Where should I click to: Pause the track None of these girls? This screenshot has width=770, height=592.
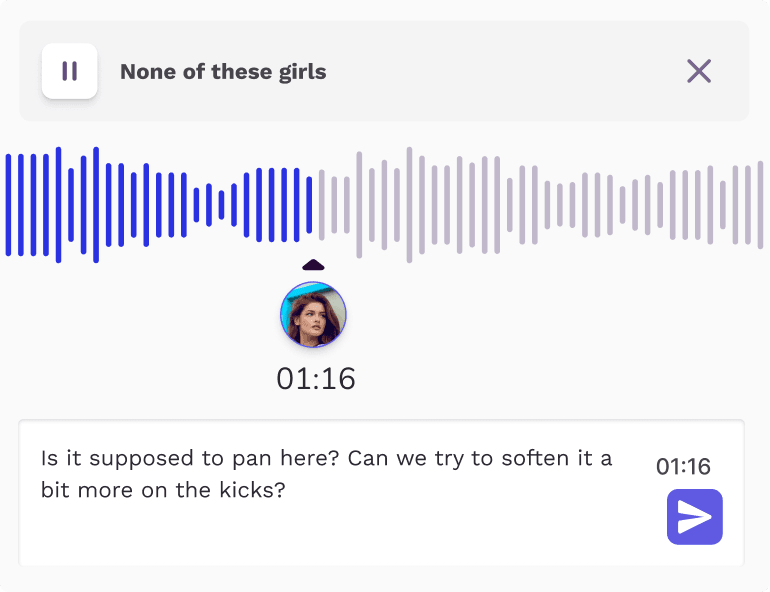(x=69, y=71)
